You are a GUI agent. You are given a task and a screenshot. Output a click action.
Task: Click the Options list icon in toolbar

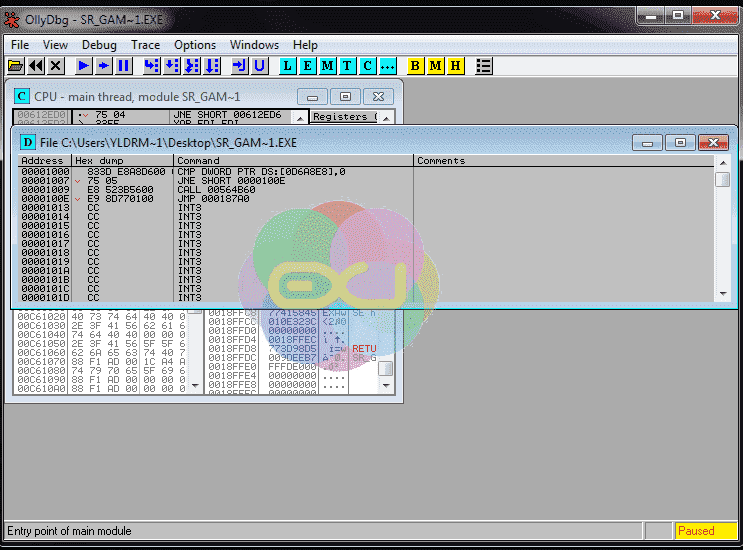(x=483, y=65)
